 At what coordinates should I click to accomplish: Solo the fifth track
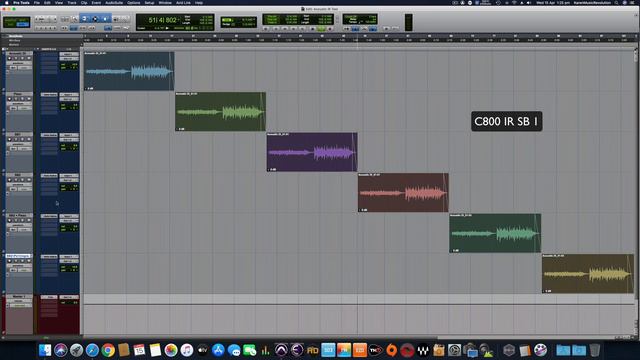(22, 220)
